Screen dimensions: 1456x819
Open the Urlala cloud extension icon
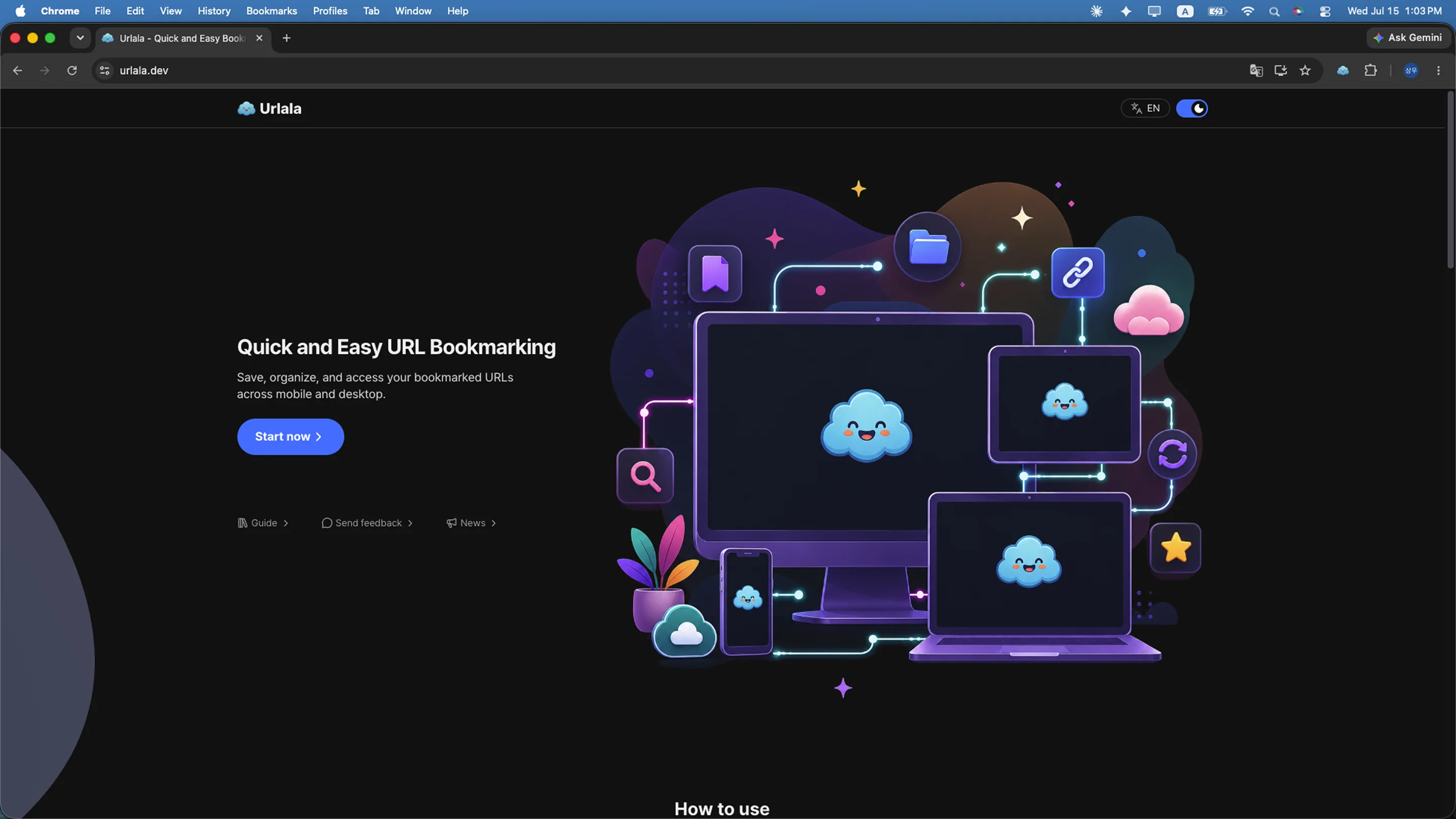coord(1343,71)
